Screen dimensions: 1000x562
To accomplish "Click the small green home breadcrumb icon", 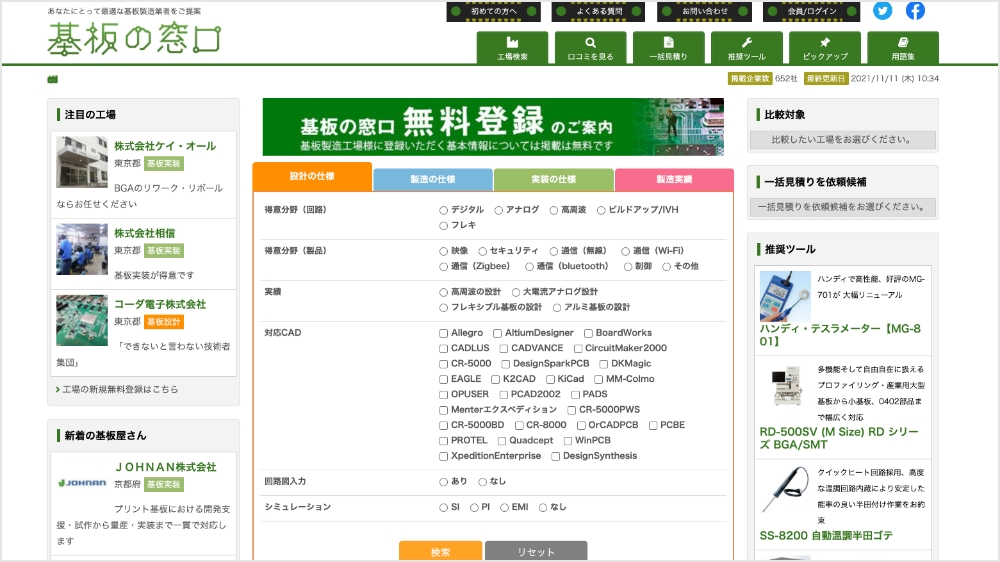I will [x=52, y=79].
